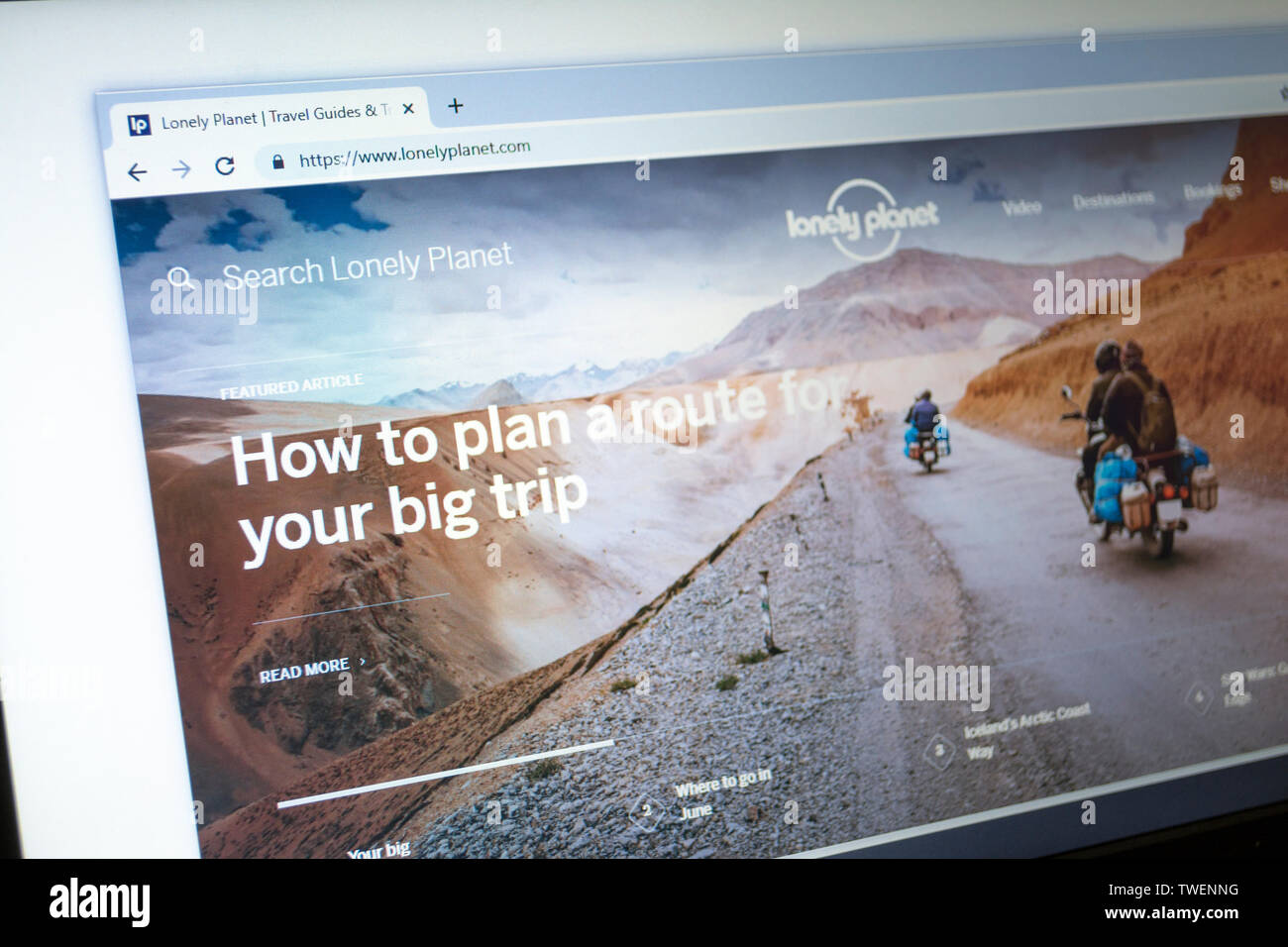1288x947 pixels.
Task: Open the Destinations menu item
Action: tap(1113, 199)
